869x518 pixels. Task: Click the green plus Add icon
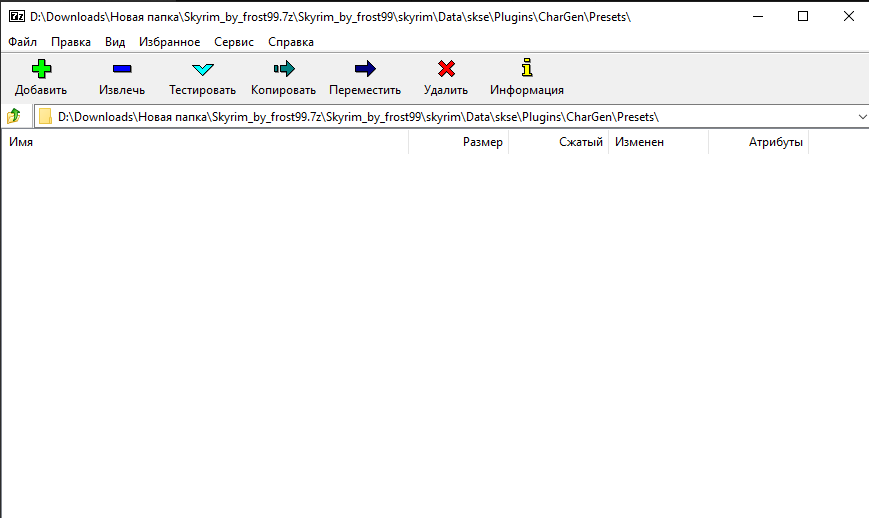pos(40,69)
